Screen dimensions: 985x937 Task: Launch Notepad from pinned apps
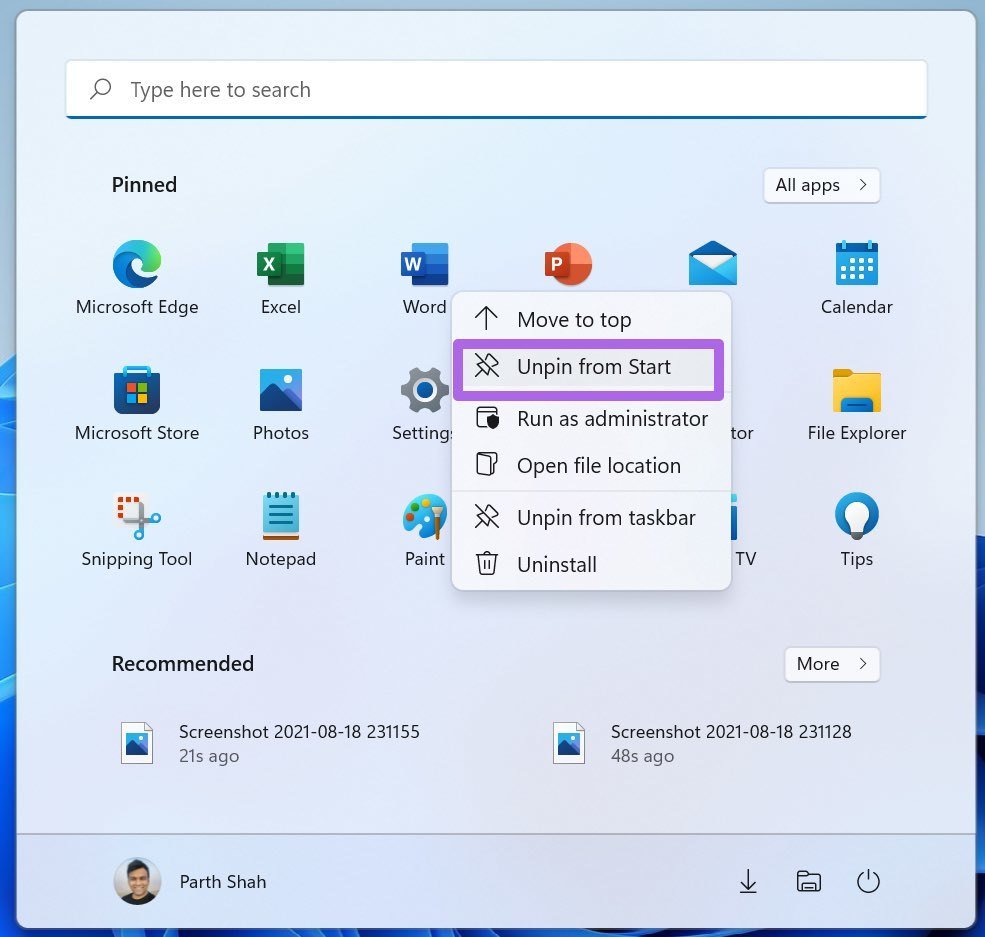[280, 517]
